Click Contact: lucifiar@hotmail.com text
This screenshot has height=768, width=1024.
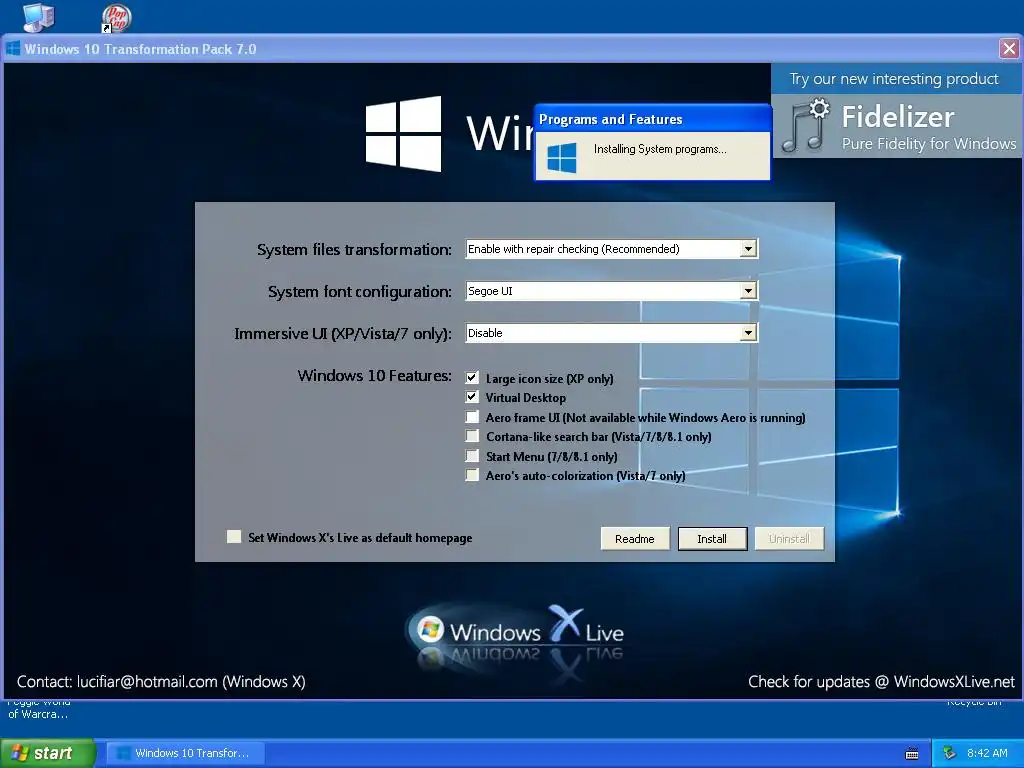(x=161, y=682)
